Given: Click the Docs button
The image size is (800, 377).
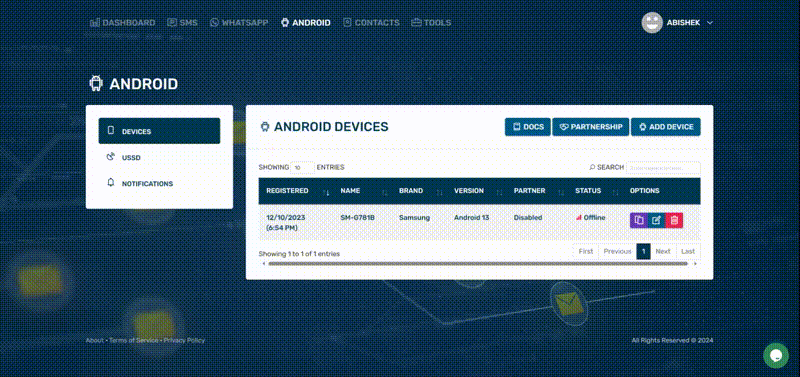Looking at the screenshot, I should [528, 127].
